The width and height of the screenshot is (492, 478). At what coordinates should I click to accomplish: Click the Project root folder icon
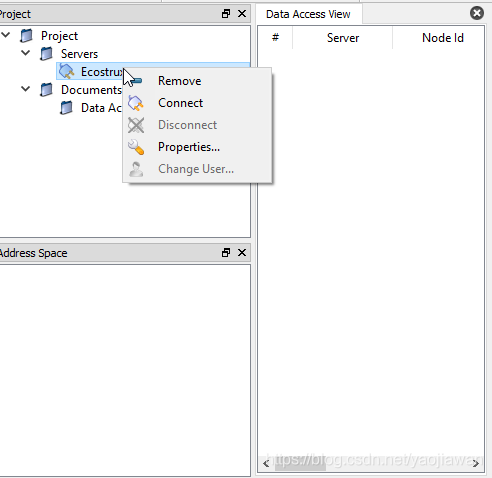tap(26, 36)
